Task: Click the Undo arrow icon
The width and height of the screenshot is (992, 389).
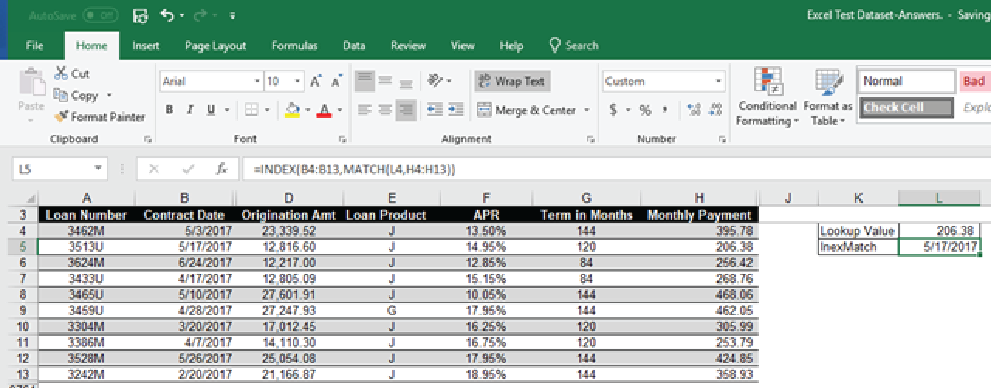Action: click(168, 15)
